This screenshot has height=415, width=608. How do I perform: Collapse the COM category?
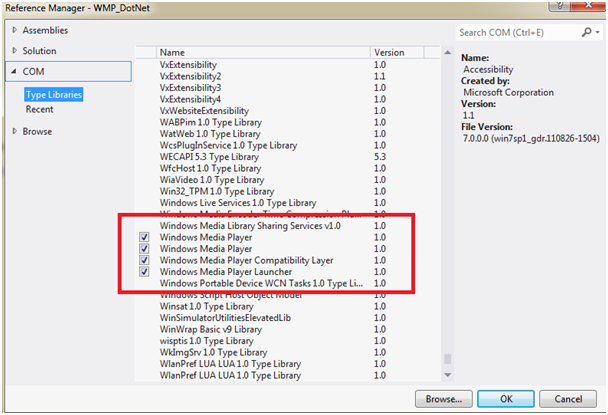(14, 72)
